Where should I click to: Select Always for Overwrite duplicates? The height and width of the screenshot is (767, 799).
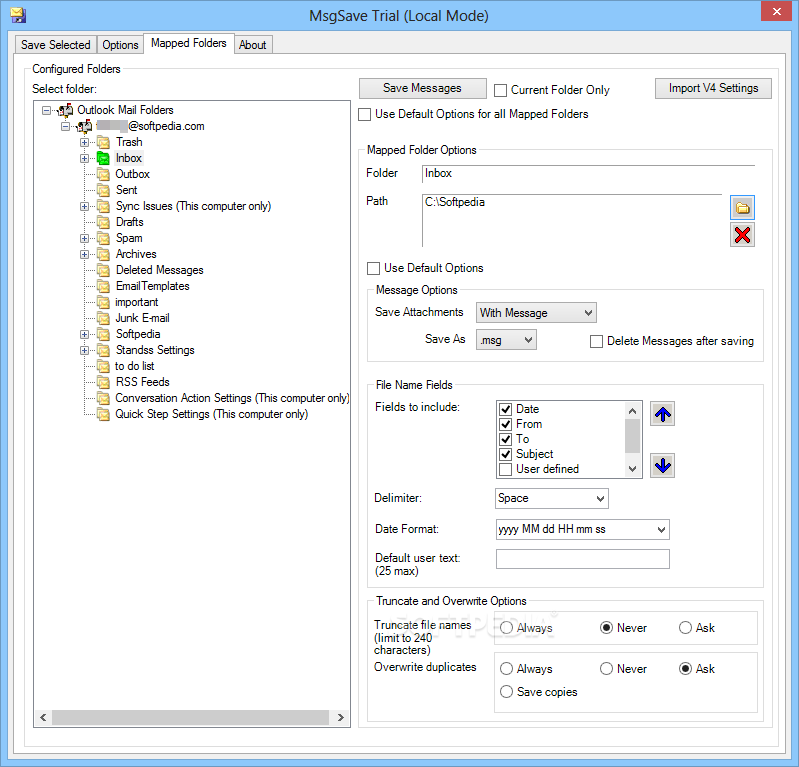506,669
